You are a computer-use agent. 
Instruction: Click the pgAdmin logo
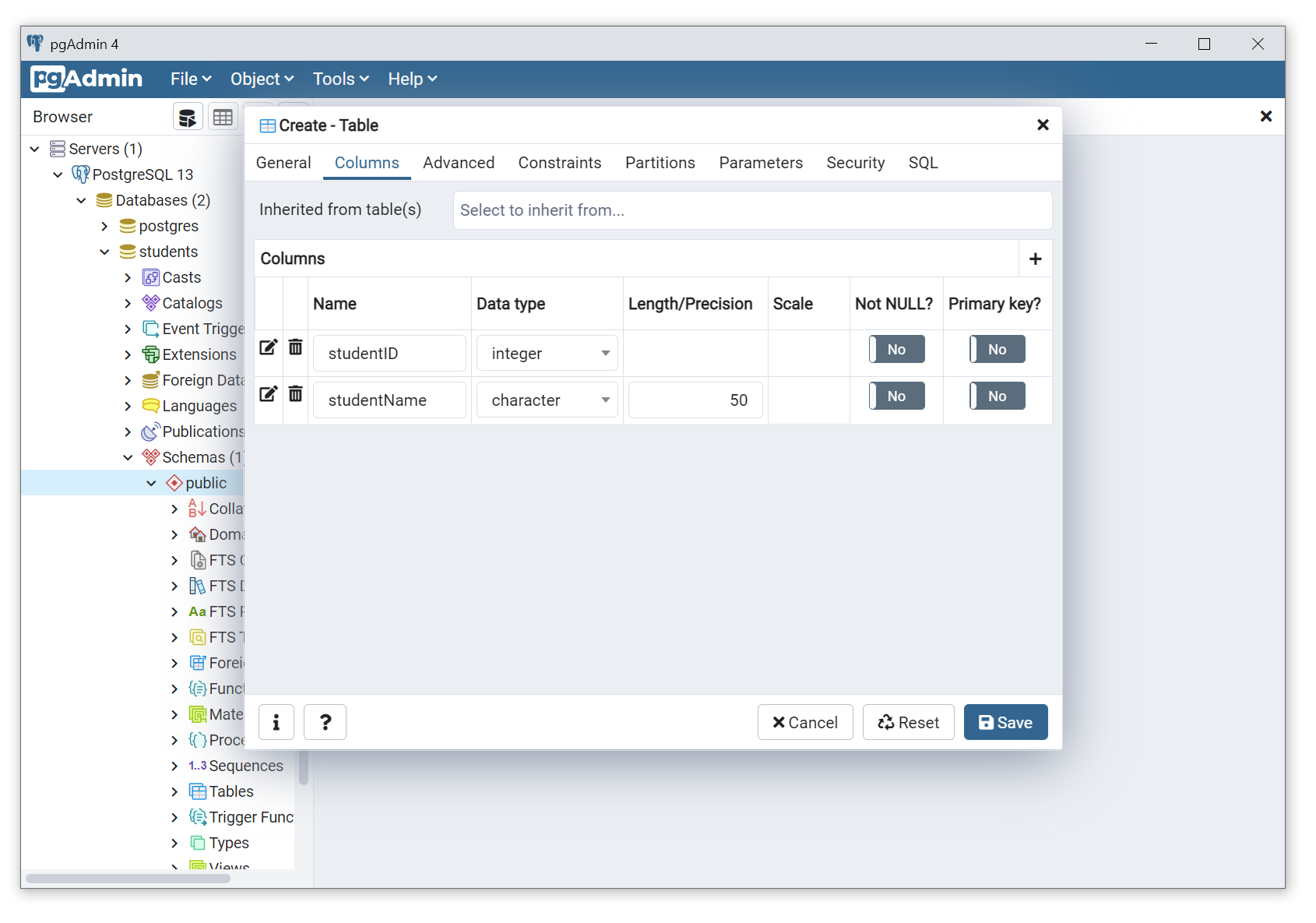tap(86, 79)
